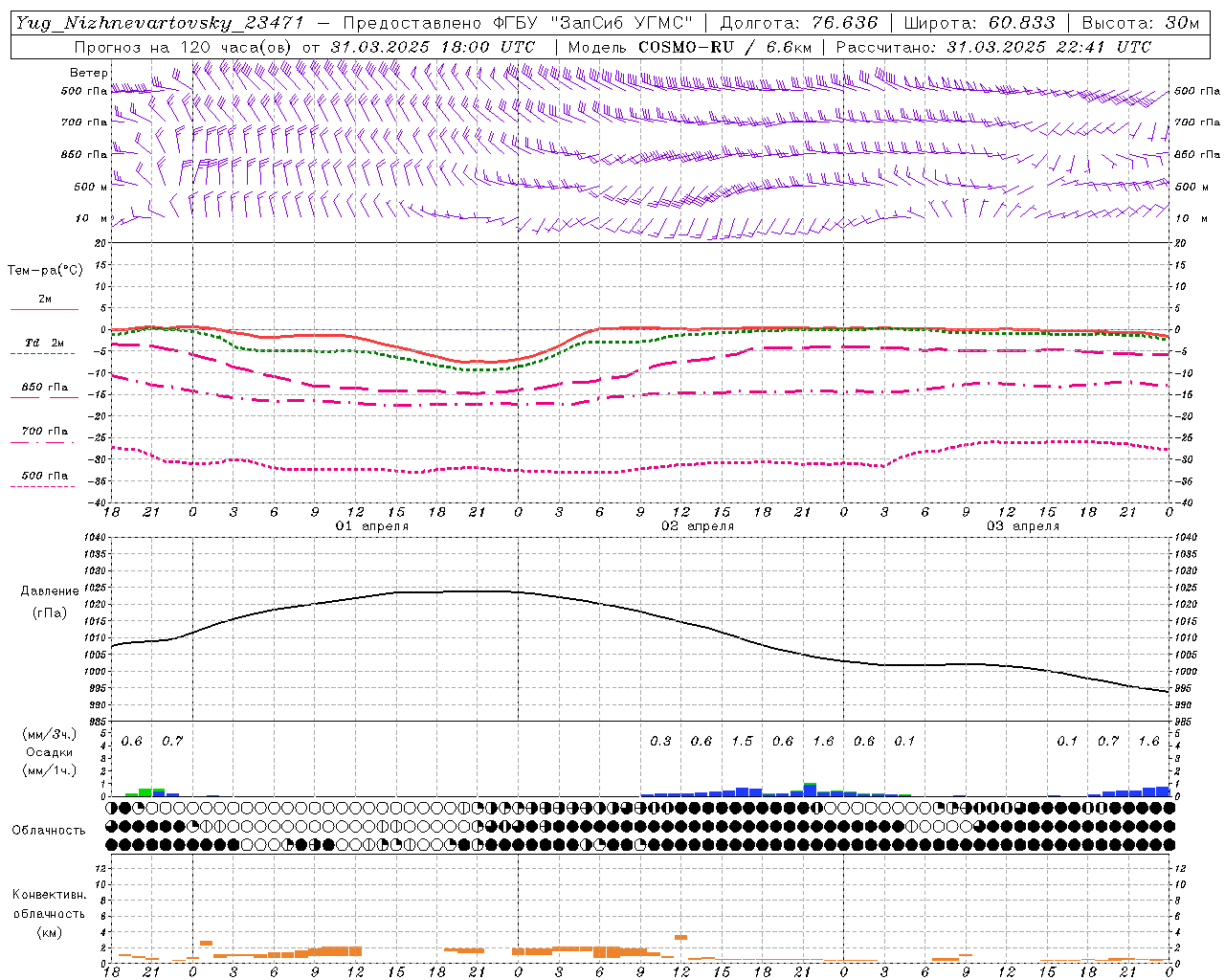Click the 500 м wind level label at left
Screen dimensions: 1225x980
click(x=91, y=187)
